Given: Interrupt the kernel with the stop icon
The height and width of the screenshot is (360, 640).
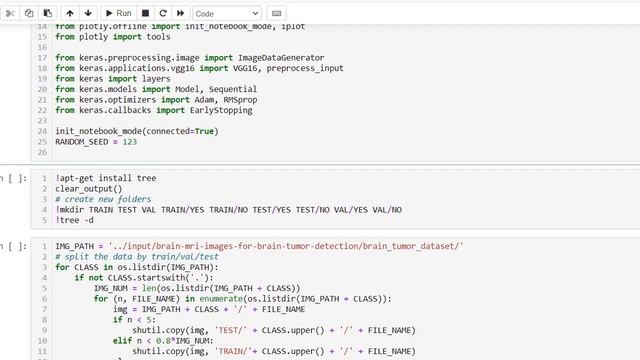Looking at the screenshot, I should pyautogui.click(x=145, y=13).
